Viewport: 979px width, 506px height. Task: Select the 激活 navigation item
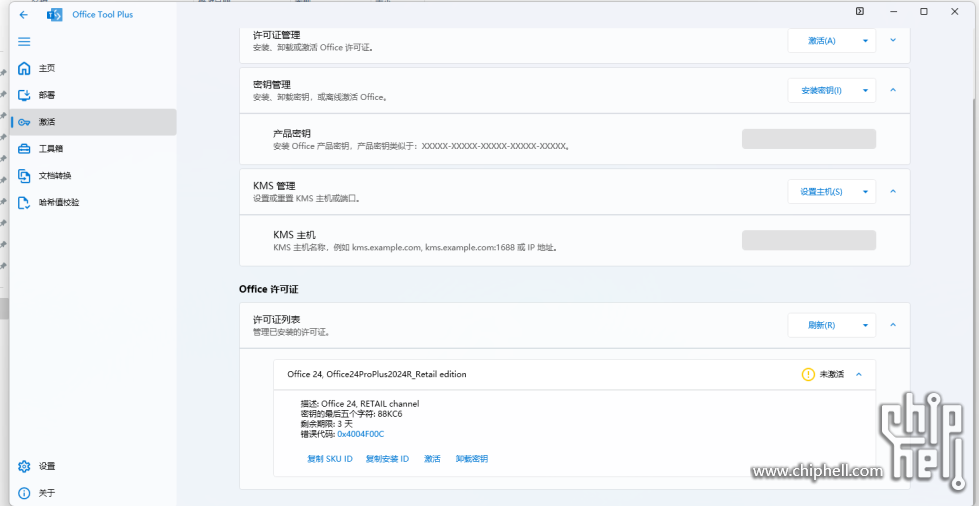pos(93,122)
